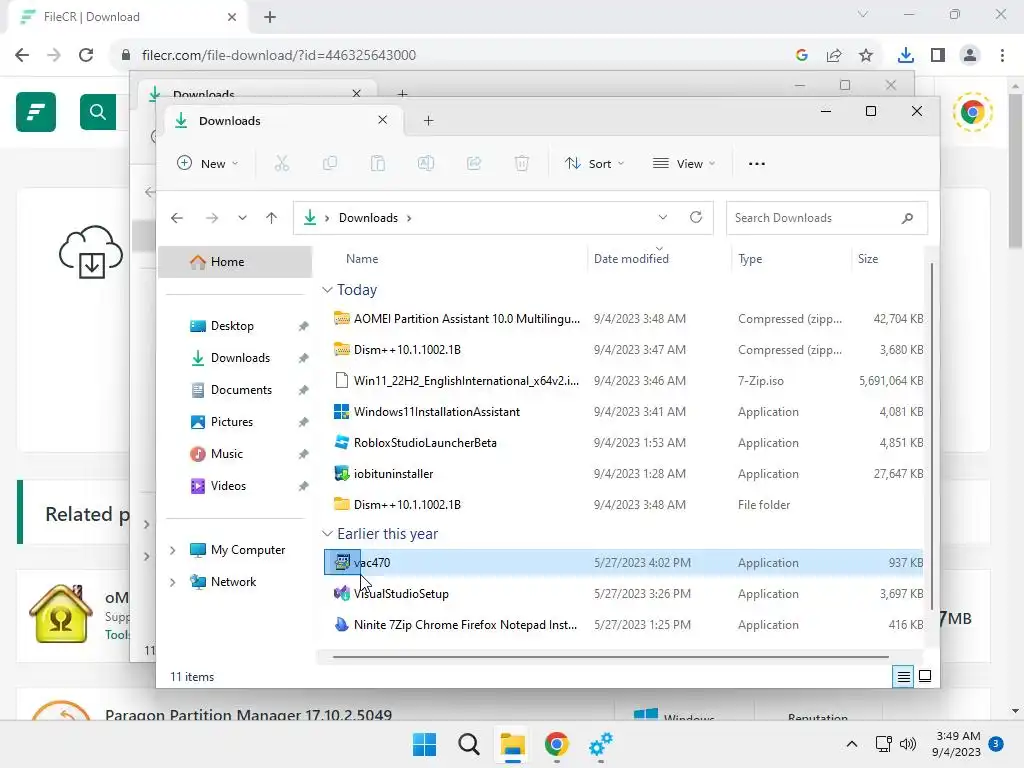Show hidden tray icons chevron
The width and height of the screenshot is (1024, 768).
852,744
